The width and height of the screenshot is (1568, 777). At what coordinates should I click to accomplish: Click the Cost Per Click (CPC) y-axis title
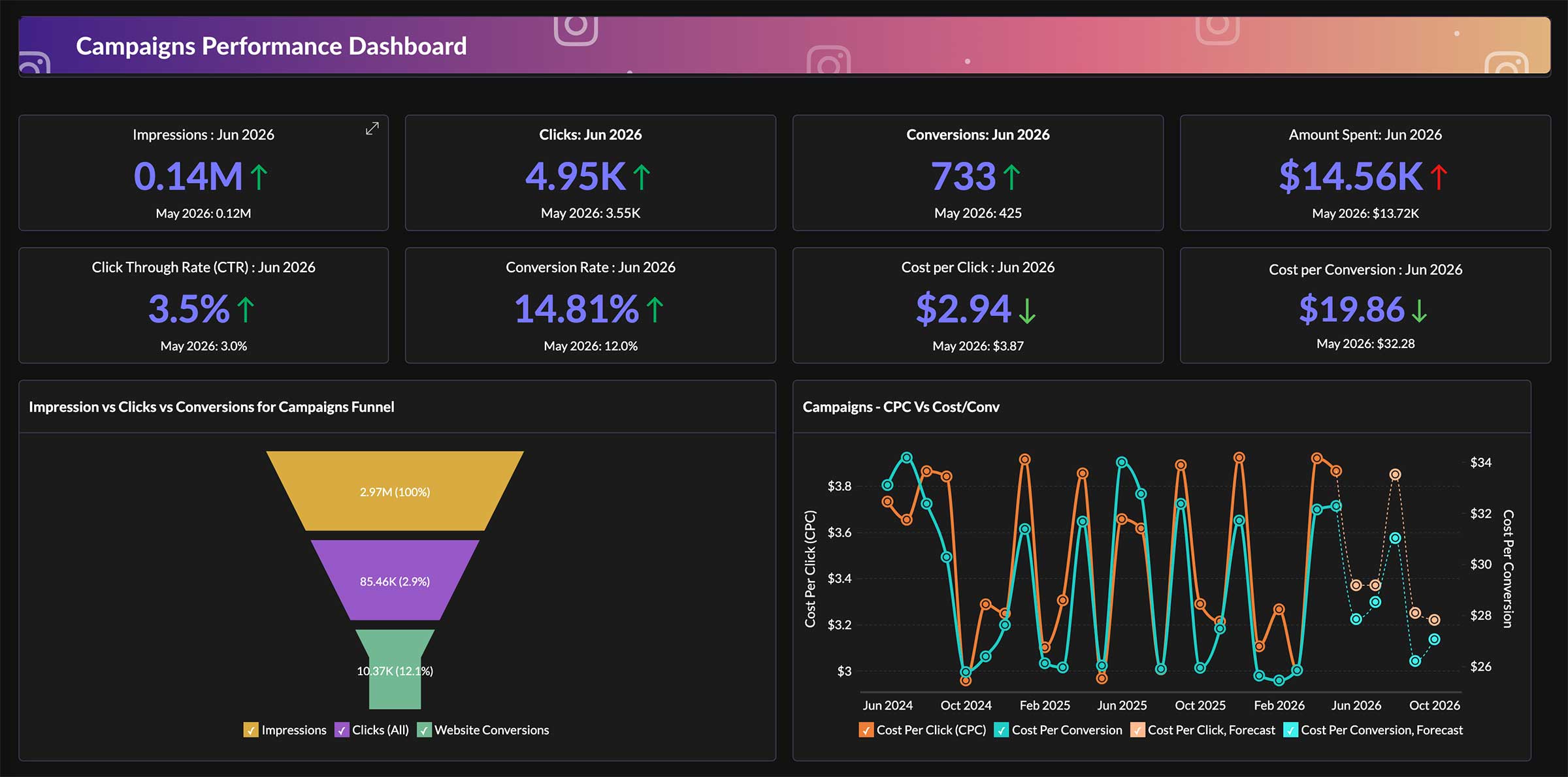(x=810, y=569)
